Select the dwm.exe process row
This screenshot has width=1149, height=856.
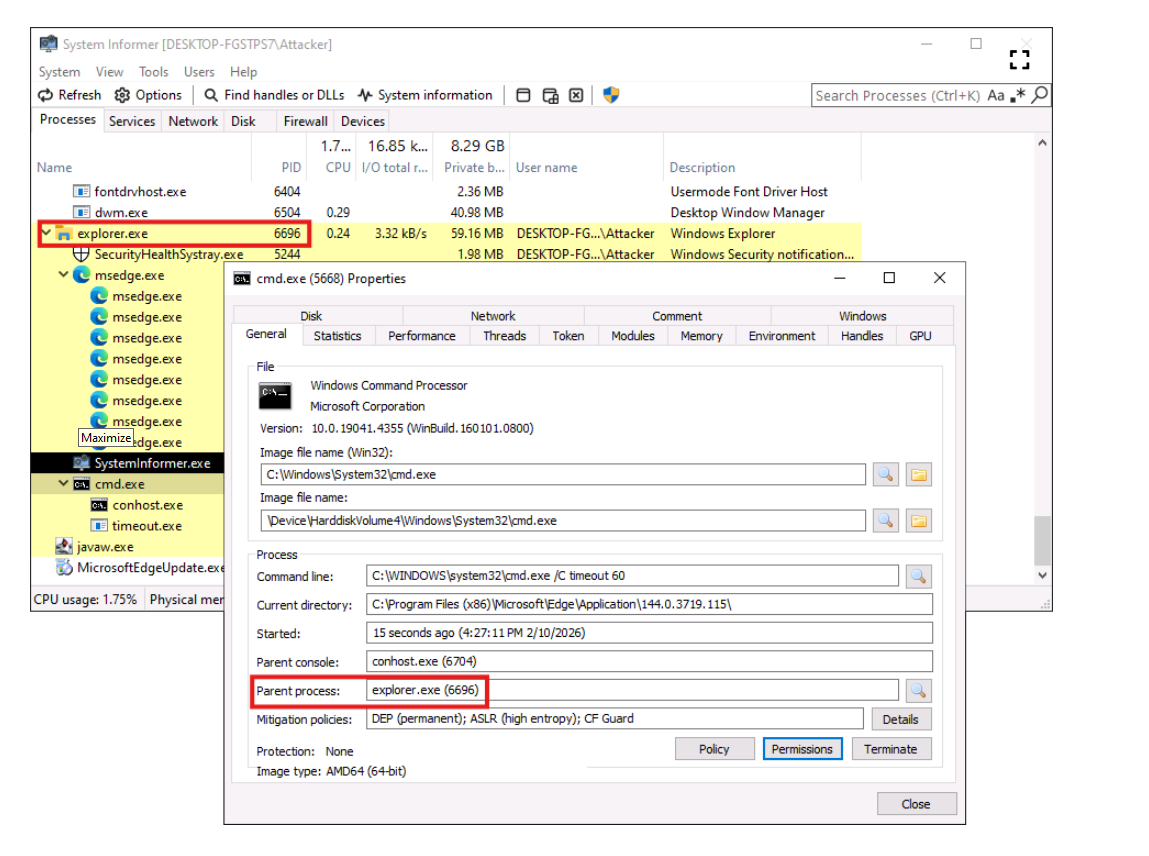point(448,213)
